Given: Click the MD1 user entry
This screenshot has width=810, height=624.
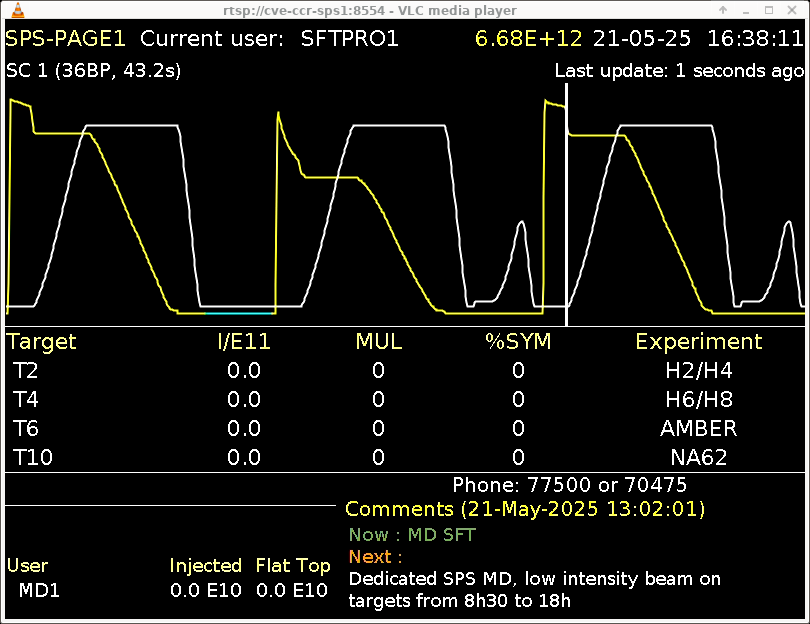Looking at the screenshot, I should point(40,590).
